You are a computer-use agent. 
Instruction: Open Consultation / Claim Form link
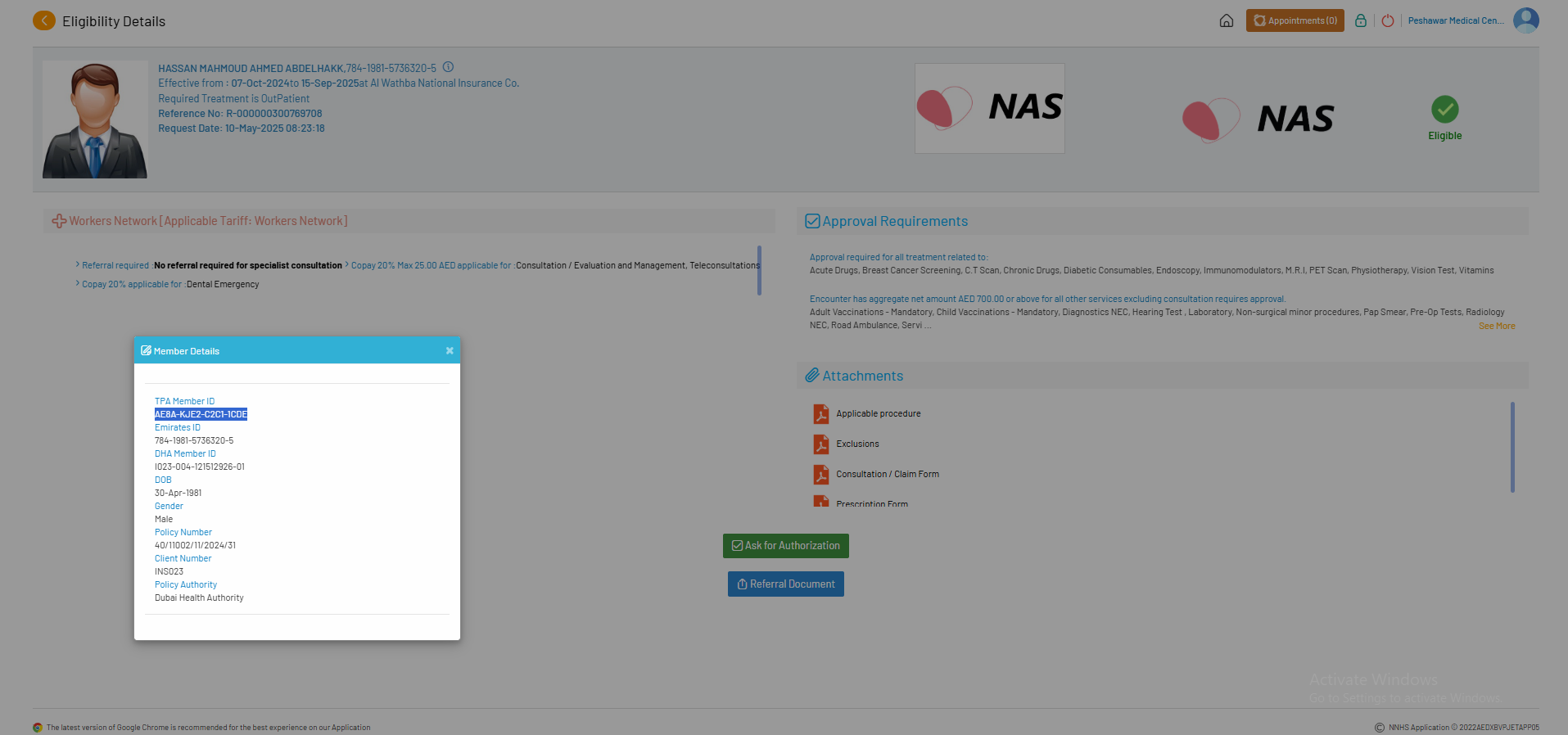point(888,474)
